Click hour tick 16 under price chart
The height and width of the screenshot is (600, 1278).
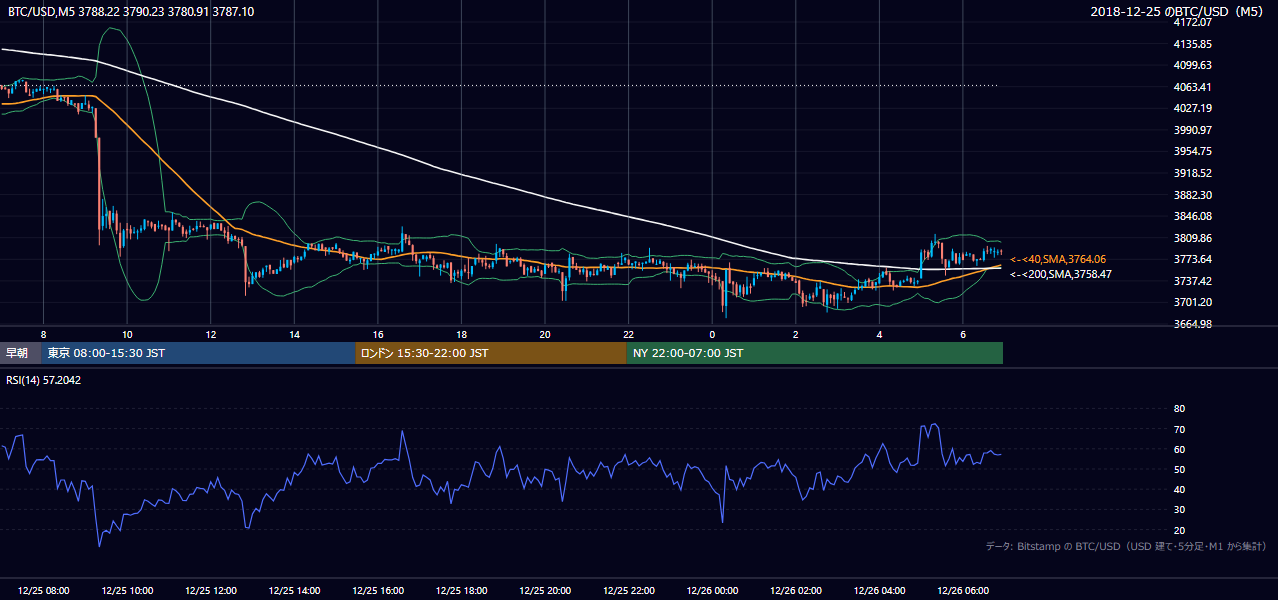(x=378, y=334)
